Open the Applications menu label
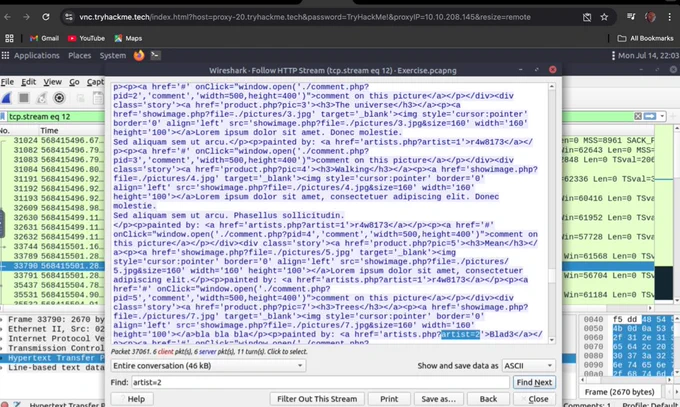Screen dimensions: 680x407 click(x=36, y=56)
